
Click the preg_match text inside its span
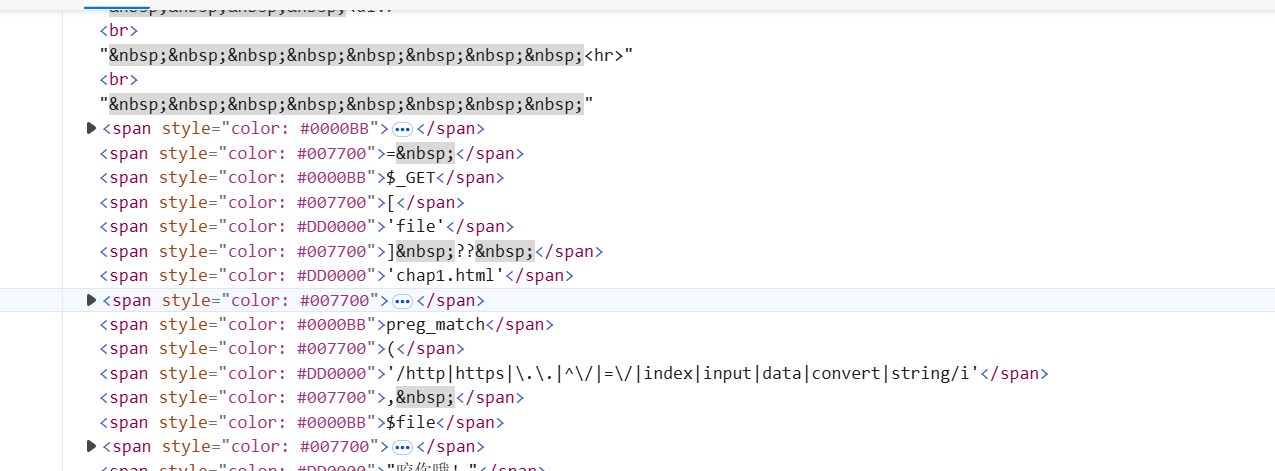coord(435,324)
